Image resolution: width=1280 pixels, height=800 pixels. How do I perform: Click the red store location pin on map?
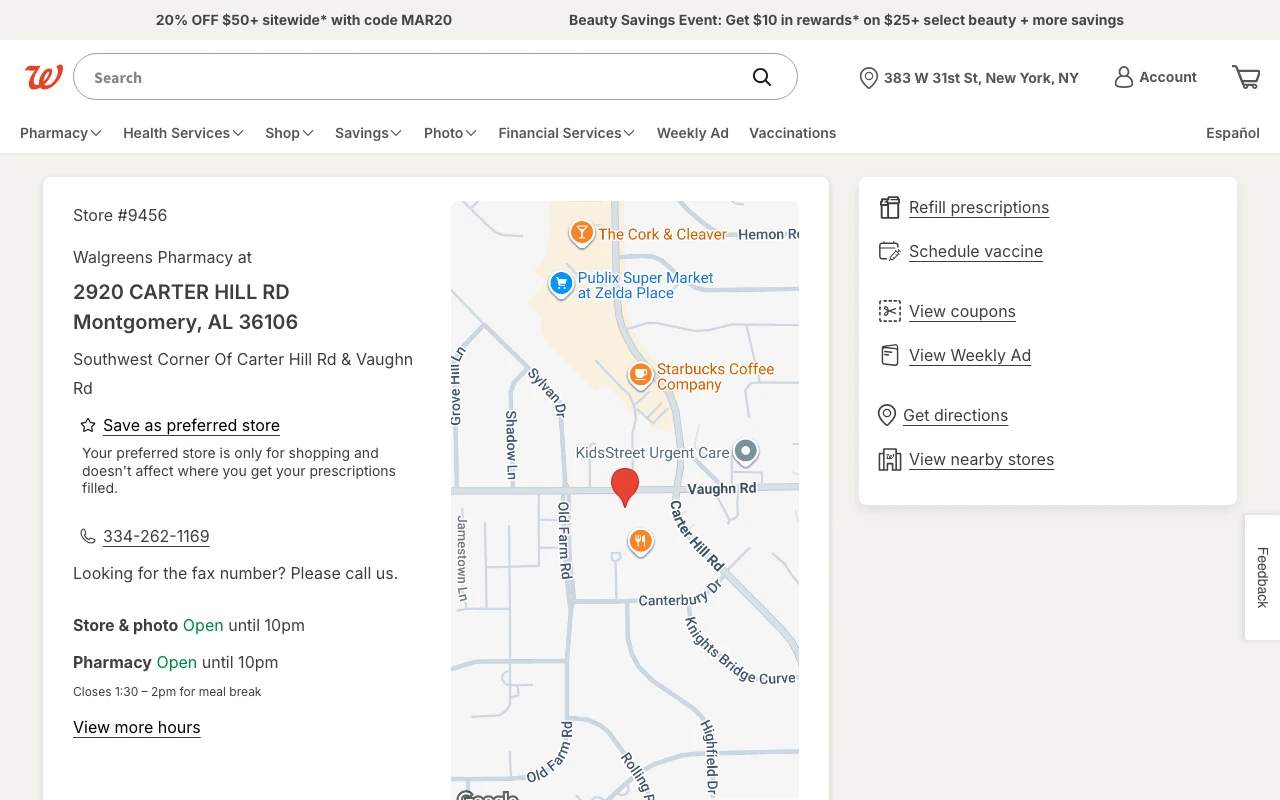click(x=625, y=486)
